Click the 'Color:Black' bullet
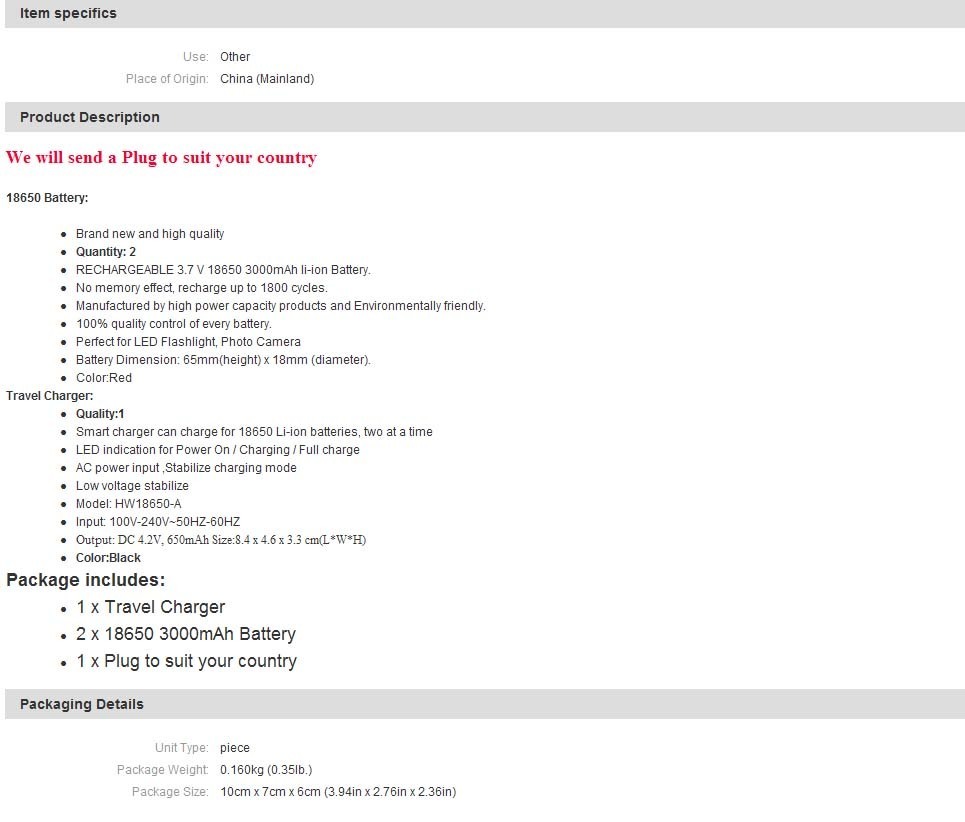The image size is (965, 822). click(x=108, y=558)
